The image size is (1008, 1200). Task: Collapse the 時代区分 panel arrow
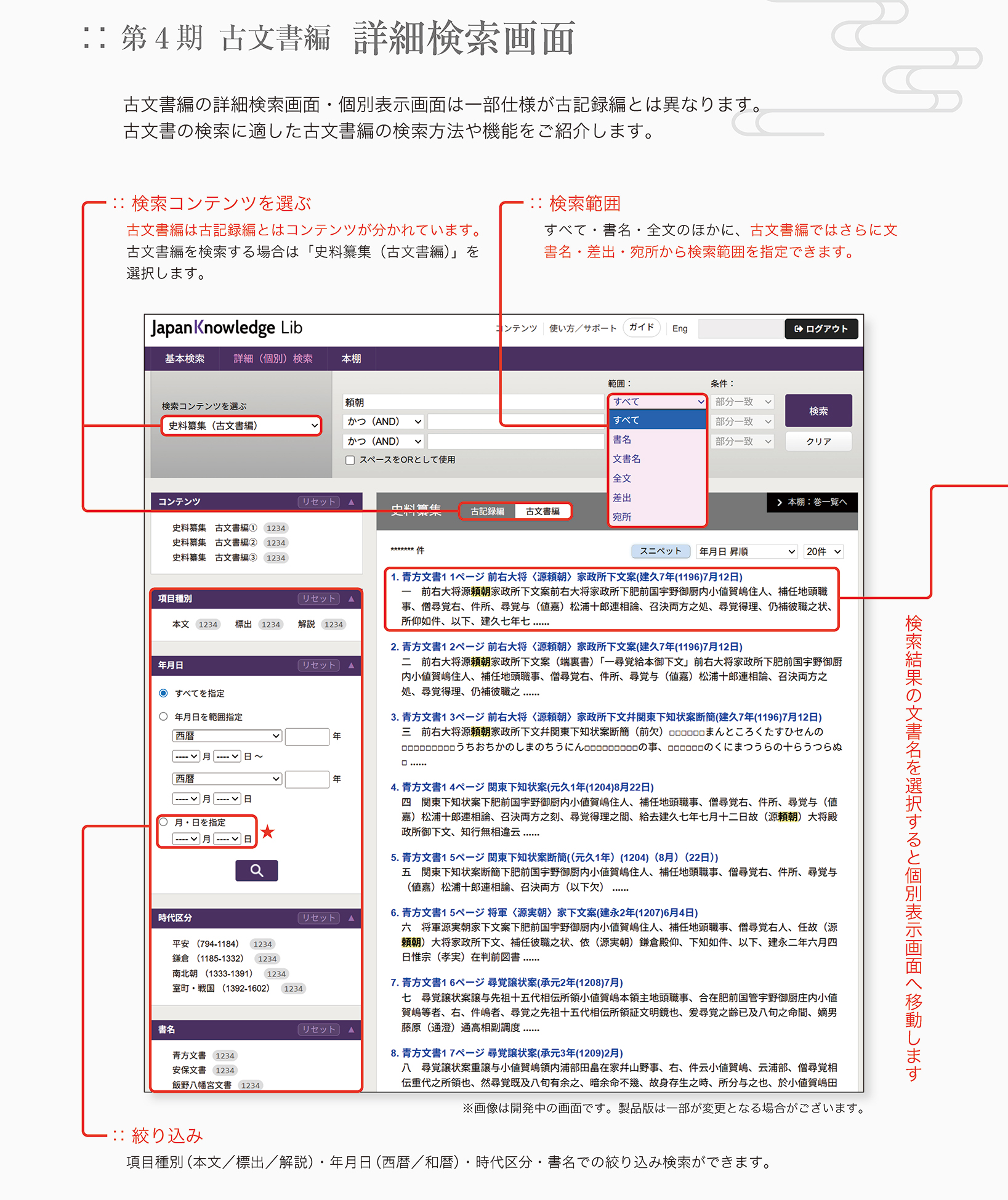(x=351, y=918)
